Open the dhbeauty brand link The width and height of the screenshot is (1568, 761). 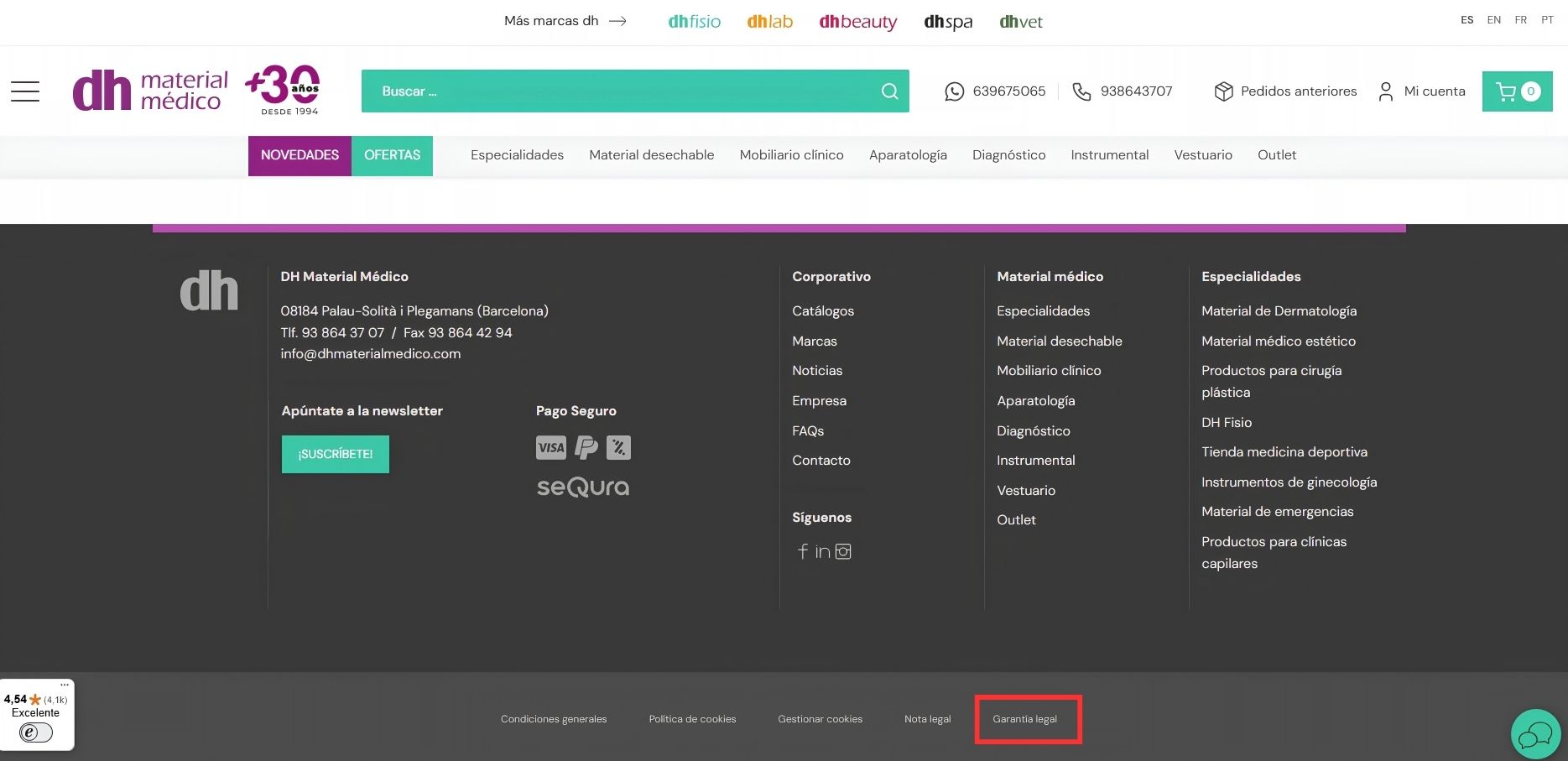(x=857, y=23)
